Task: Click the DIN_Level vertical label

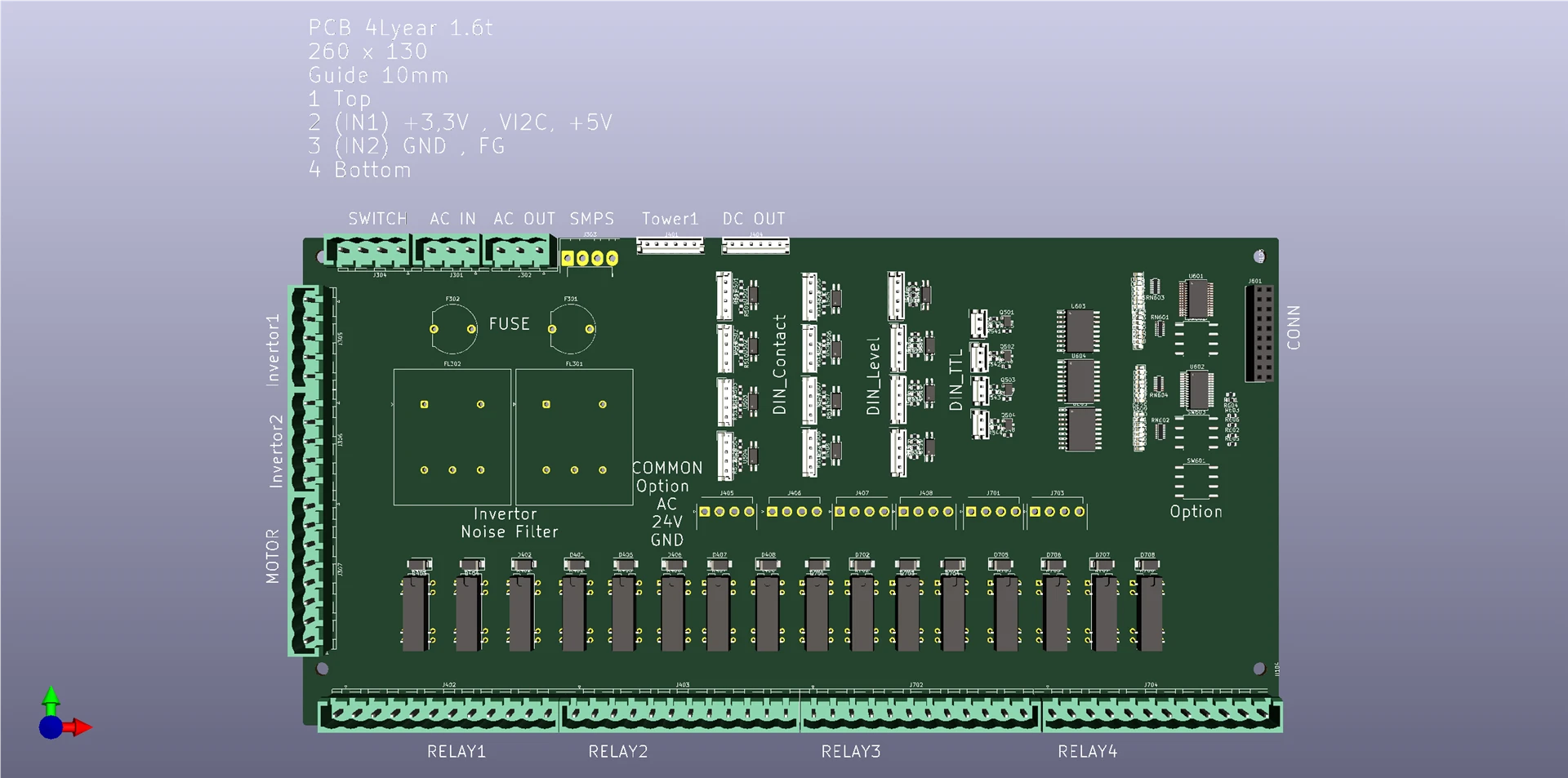Action: 873,376
